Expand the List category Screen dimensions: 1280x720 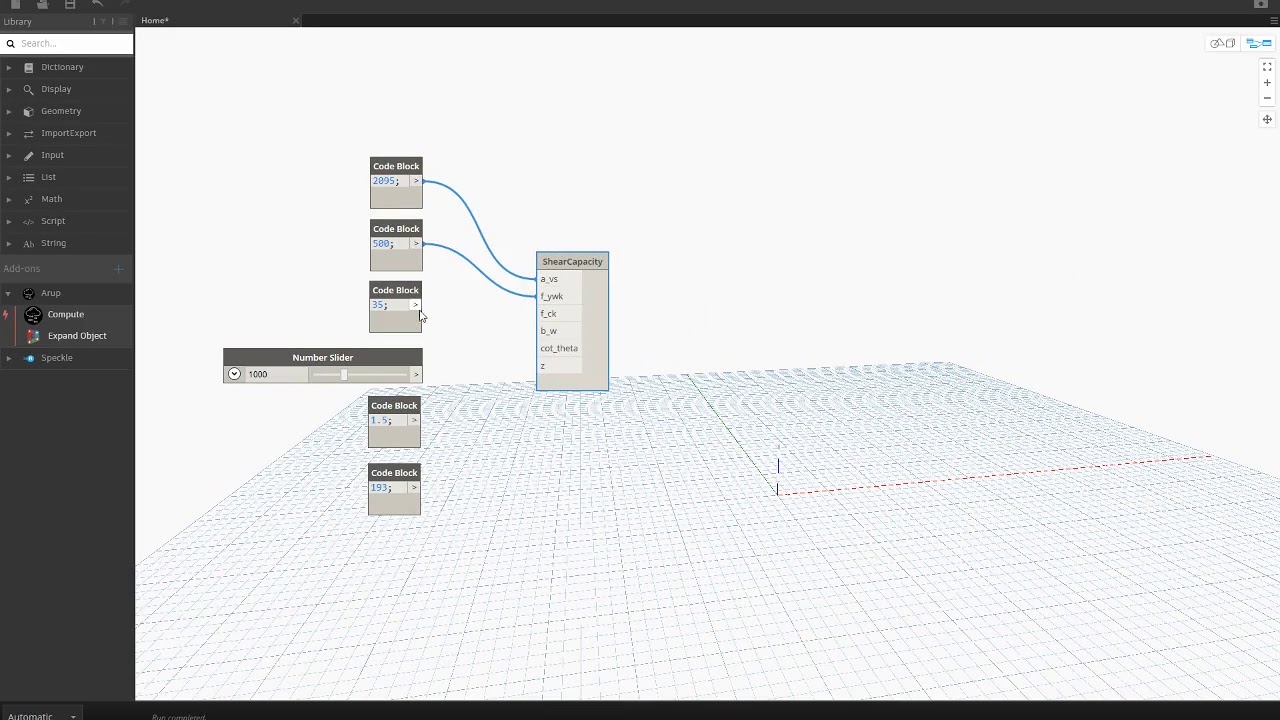[9, 177]
